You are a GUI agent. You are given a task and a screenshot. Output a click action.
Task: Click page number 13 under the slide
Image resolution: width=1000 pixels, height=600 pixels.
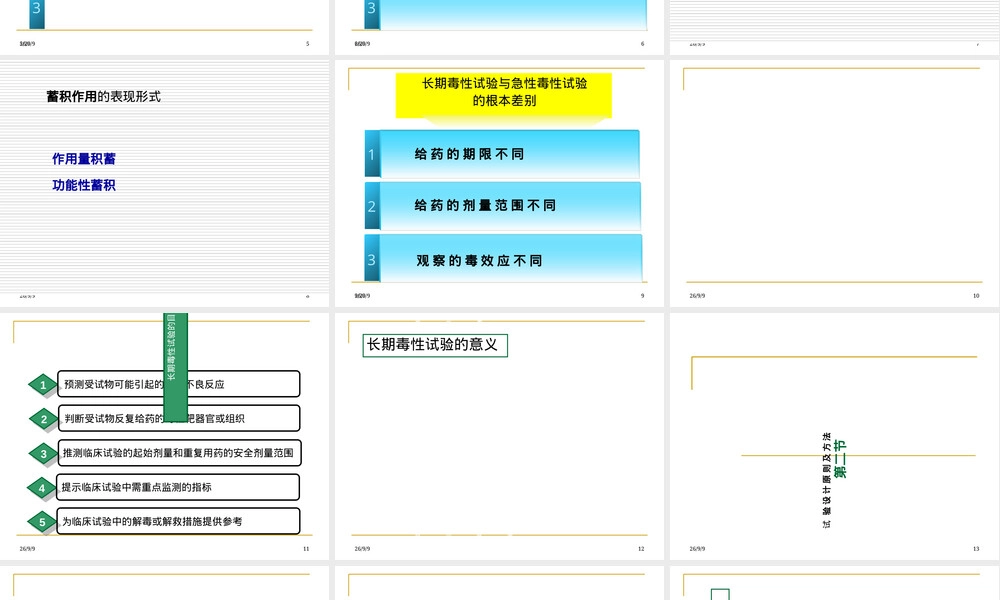coord(976,548)
